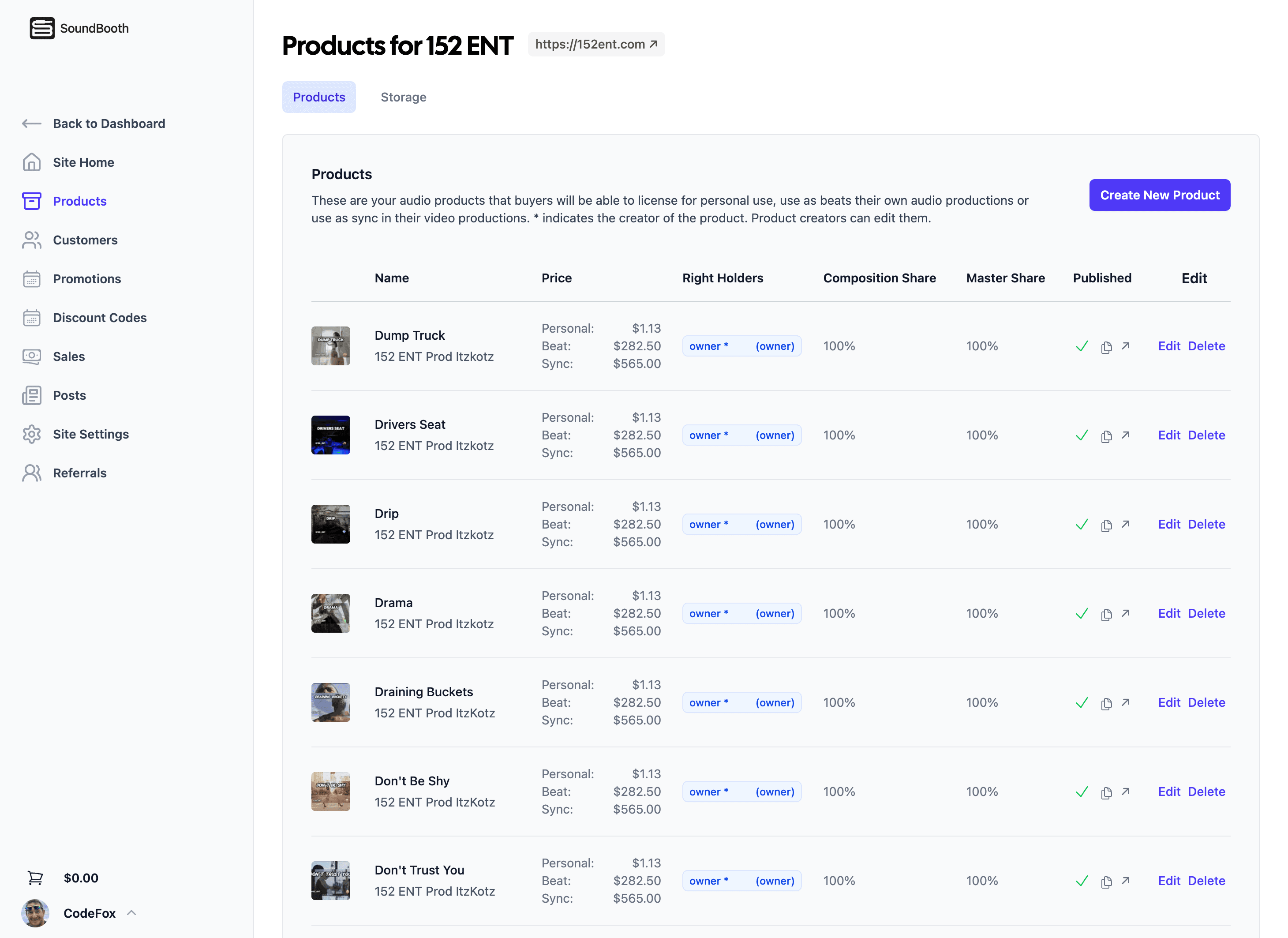The height and width of the screenshot is (938, 1288).
Task: Edit the Don't Trust You product
Action: [1169, 880]
